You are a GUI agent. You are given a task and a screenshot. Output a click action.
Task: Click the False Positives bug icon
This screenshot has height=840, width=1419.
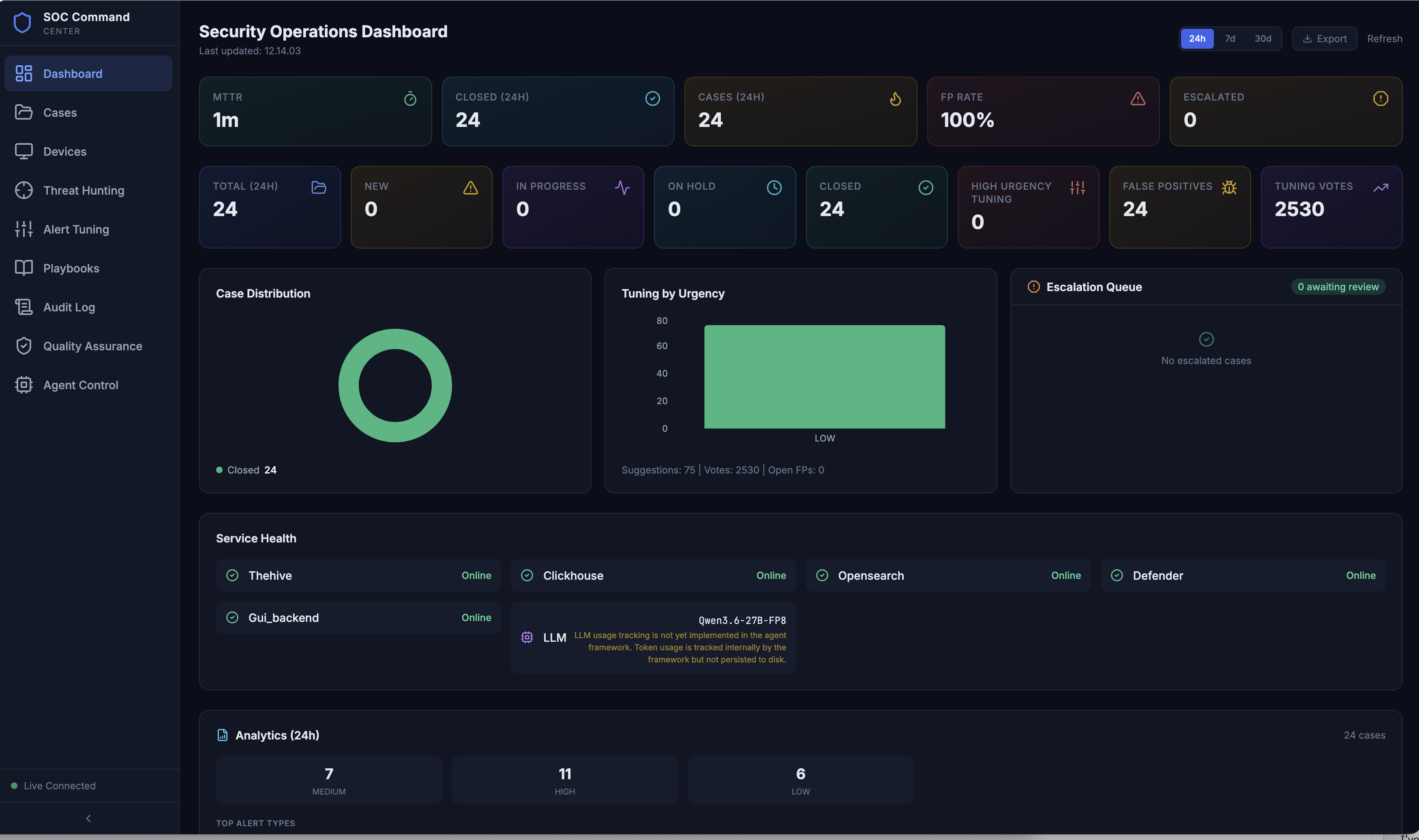1229,187
